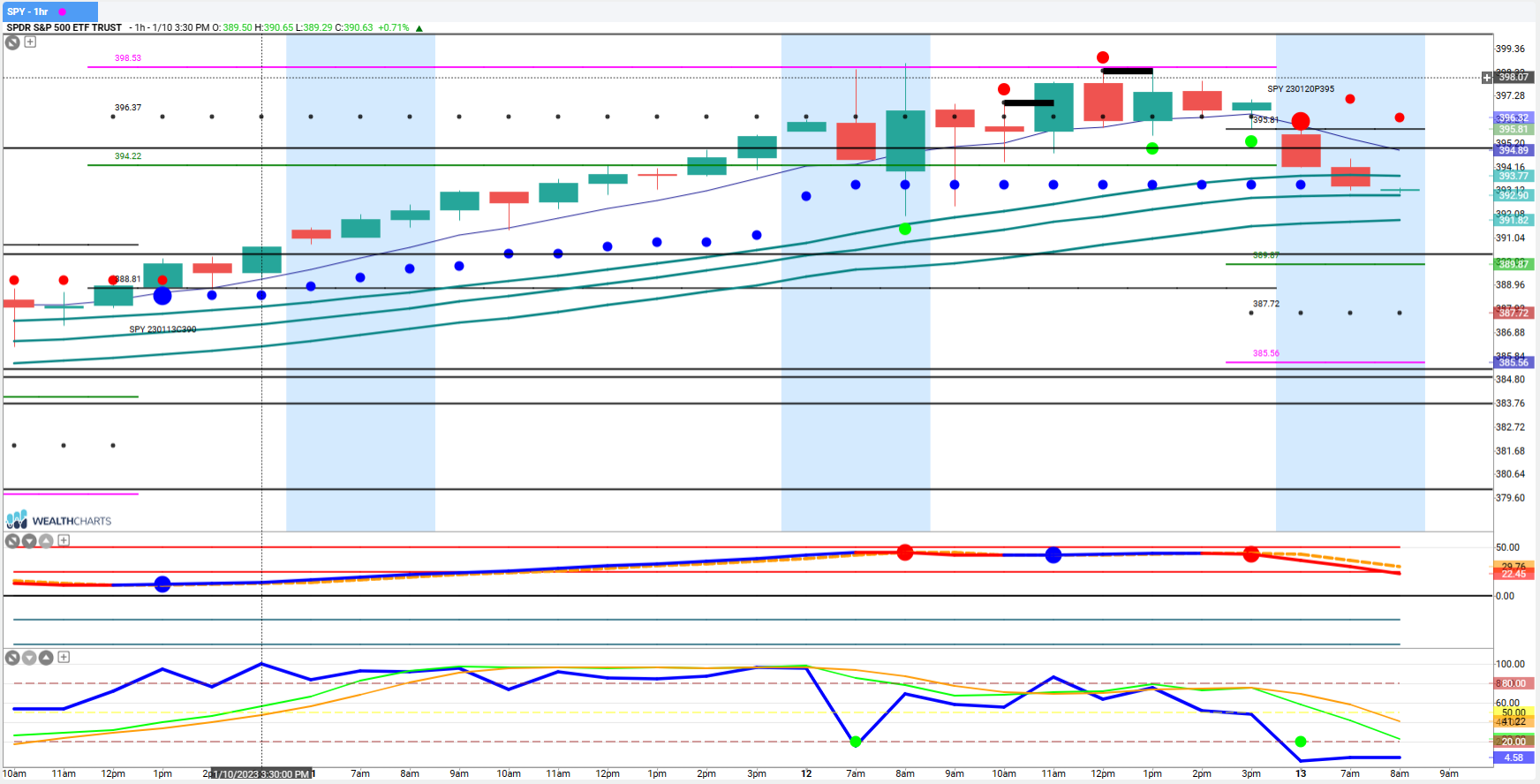Click the 399.36 top price axis label
The height and width of the screenshot is (784, 1540).
(x=1510, y=49)
